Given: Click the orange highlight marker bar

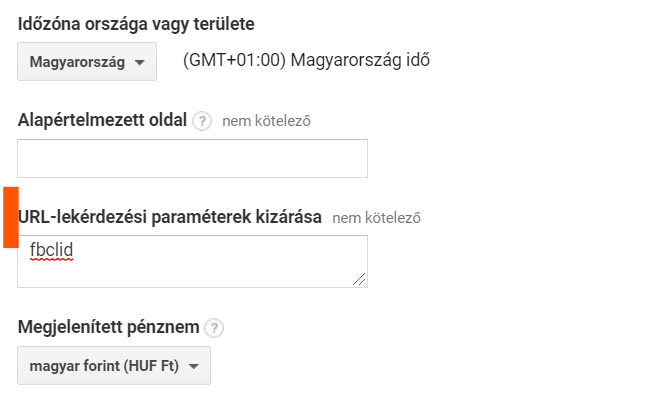Looking at the screenshot, I should pyautogui.click(x=11, y=217).
